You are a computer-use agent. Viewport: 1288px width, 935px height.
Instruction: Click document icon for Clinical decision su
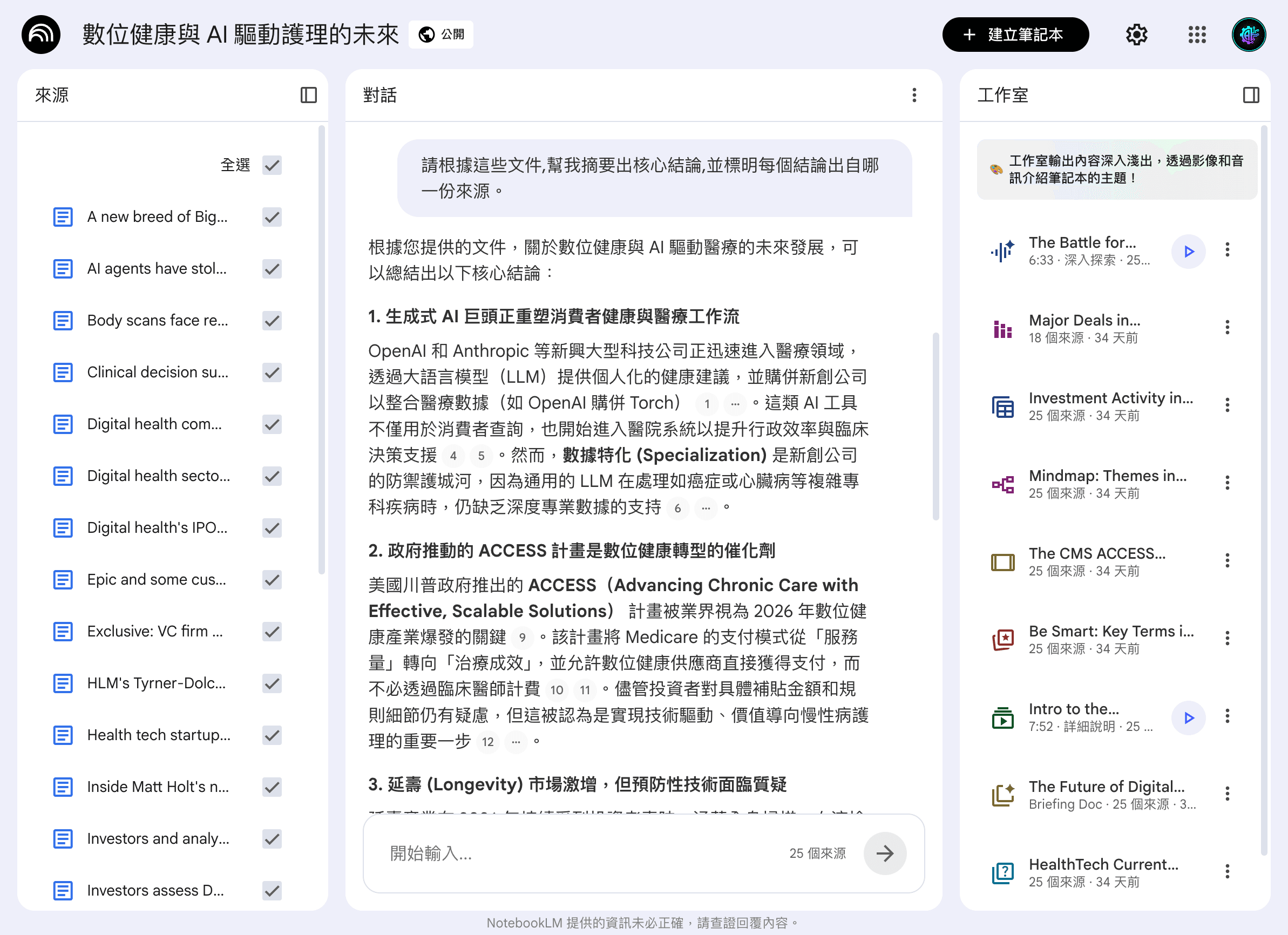63,372
